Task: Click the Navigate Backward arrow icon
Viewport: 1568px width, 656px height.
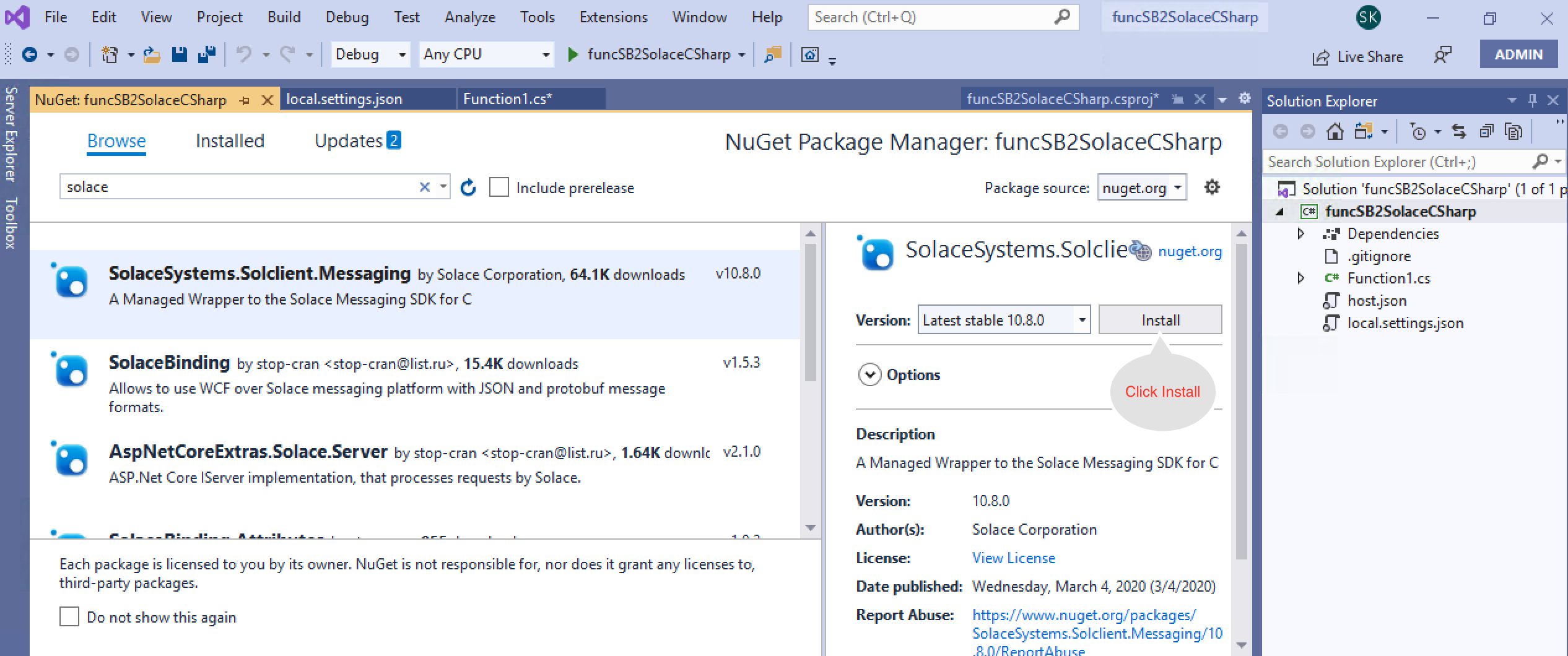Action: tap(29, 55)
